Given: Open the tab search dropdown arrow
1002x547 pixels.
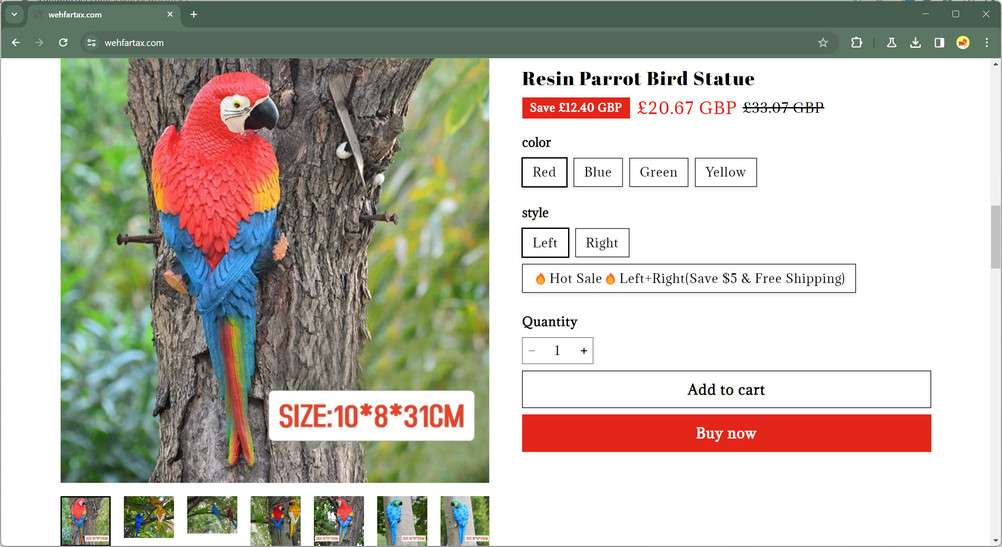Looking at the screenshot, I should coord(14,14).
